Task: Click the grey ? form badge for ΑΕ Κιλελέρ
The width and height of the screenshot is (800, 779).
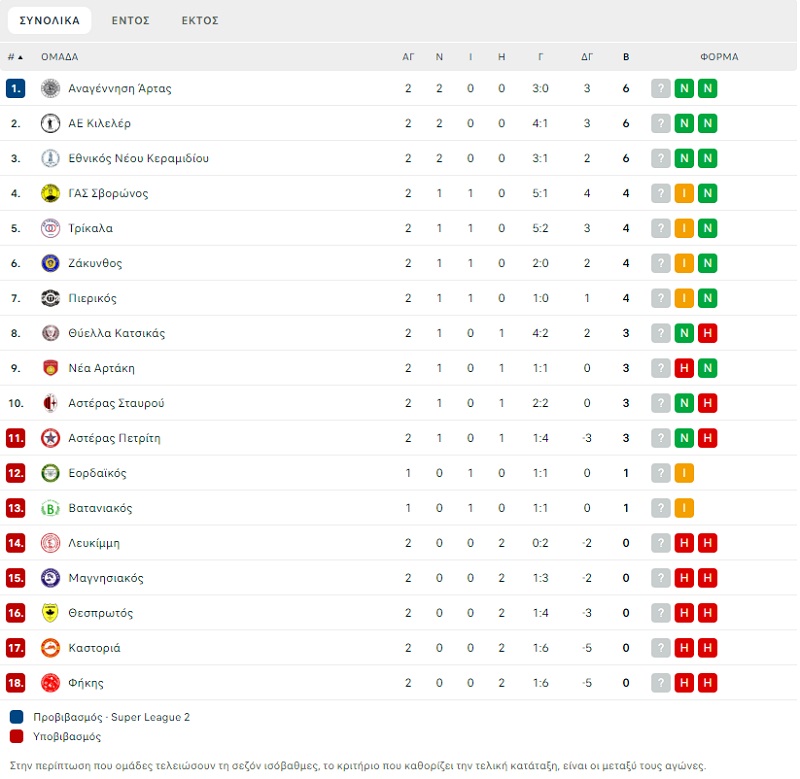Action: pyautogui.click(x=661, y=123)
